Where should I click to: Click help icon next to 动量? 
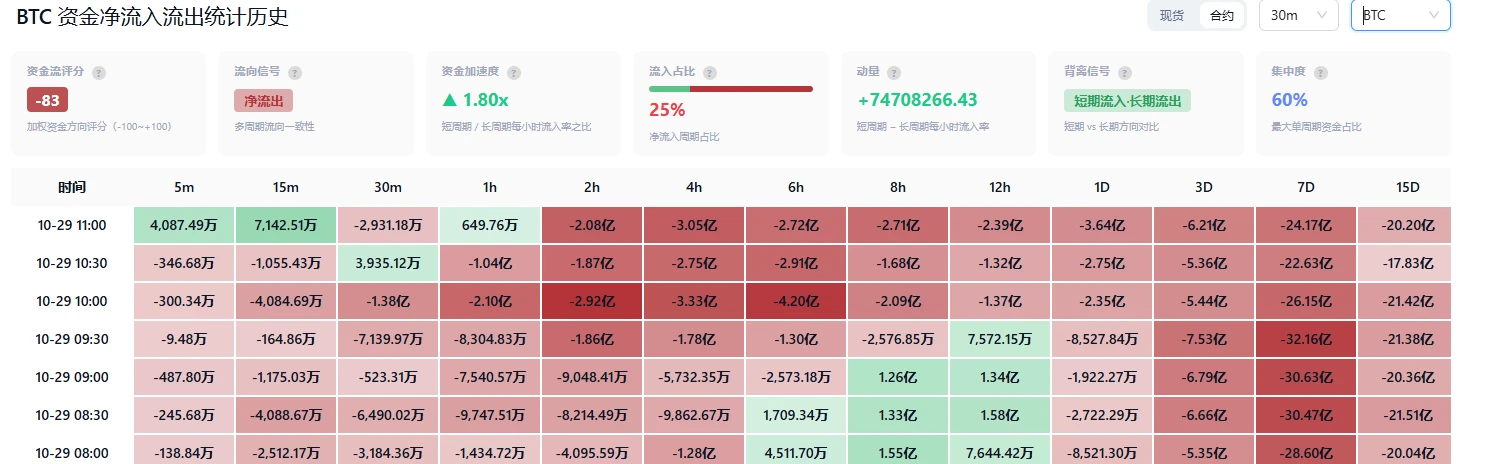point(894,73)
